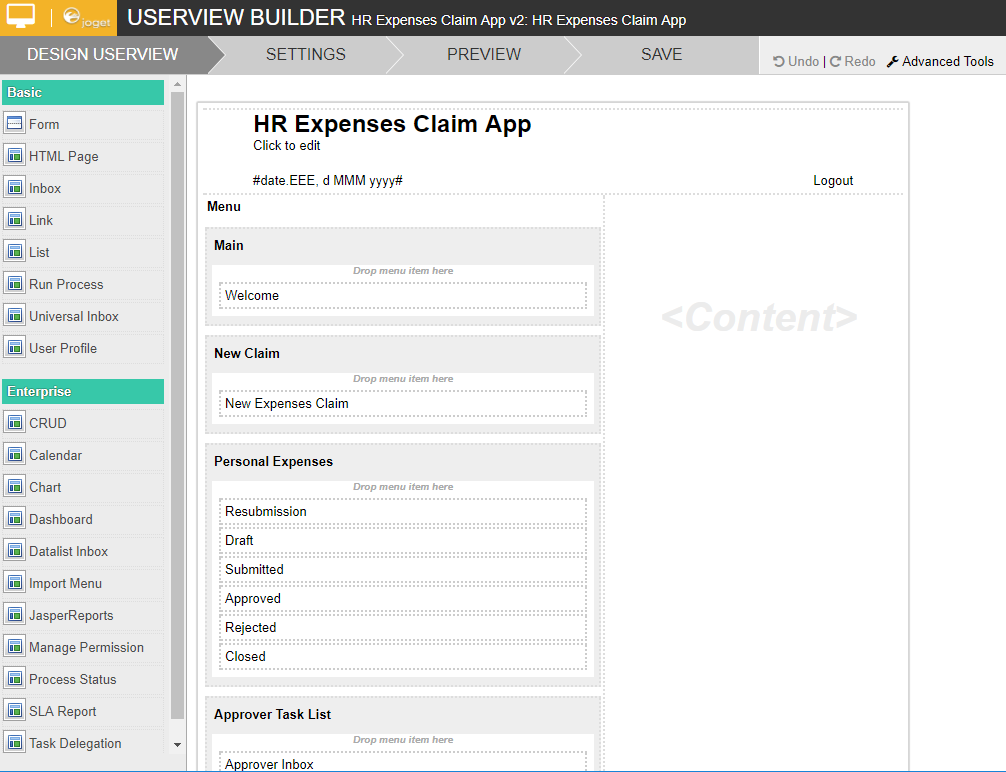The image size is (1006, 772).
Task: Click the CRUD element icon
Action: 14,423
